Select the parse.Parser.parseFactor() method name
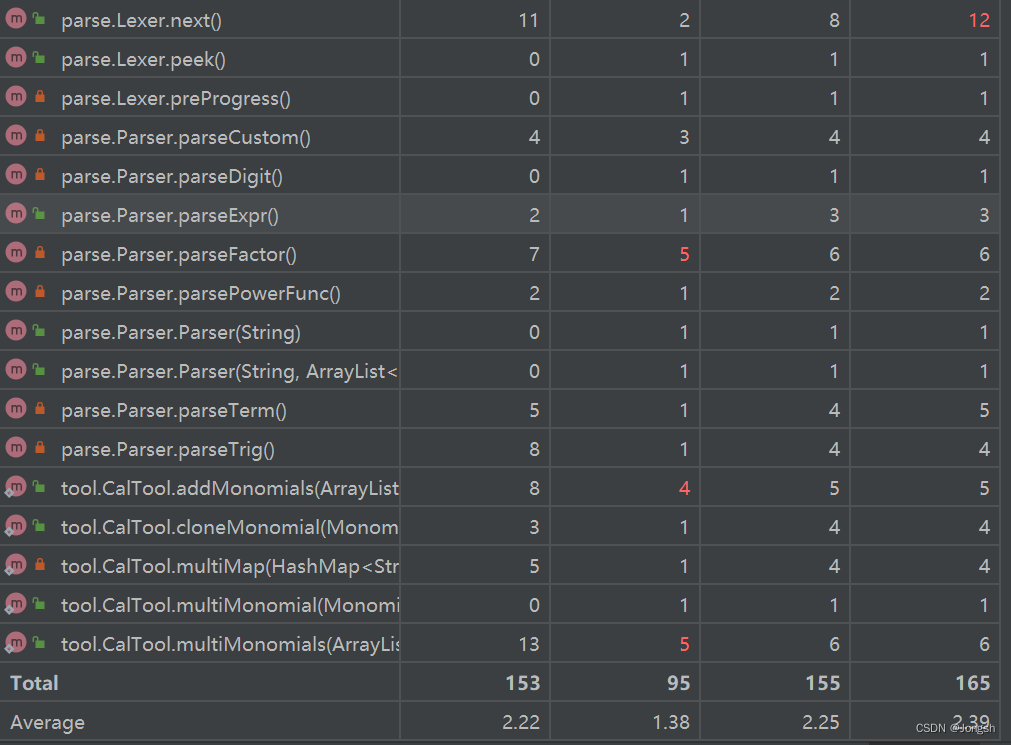 pos(179,255)
